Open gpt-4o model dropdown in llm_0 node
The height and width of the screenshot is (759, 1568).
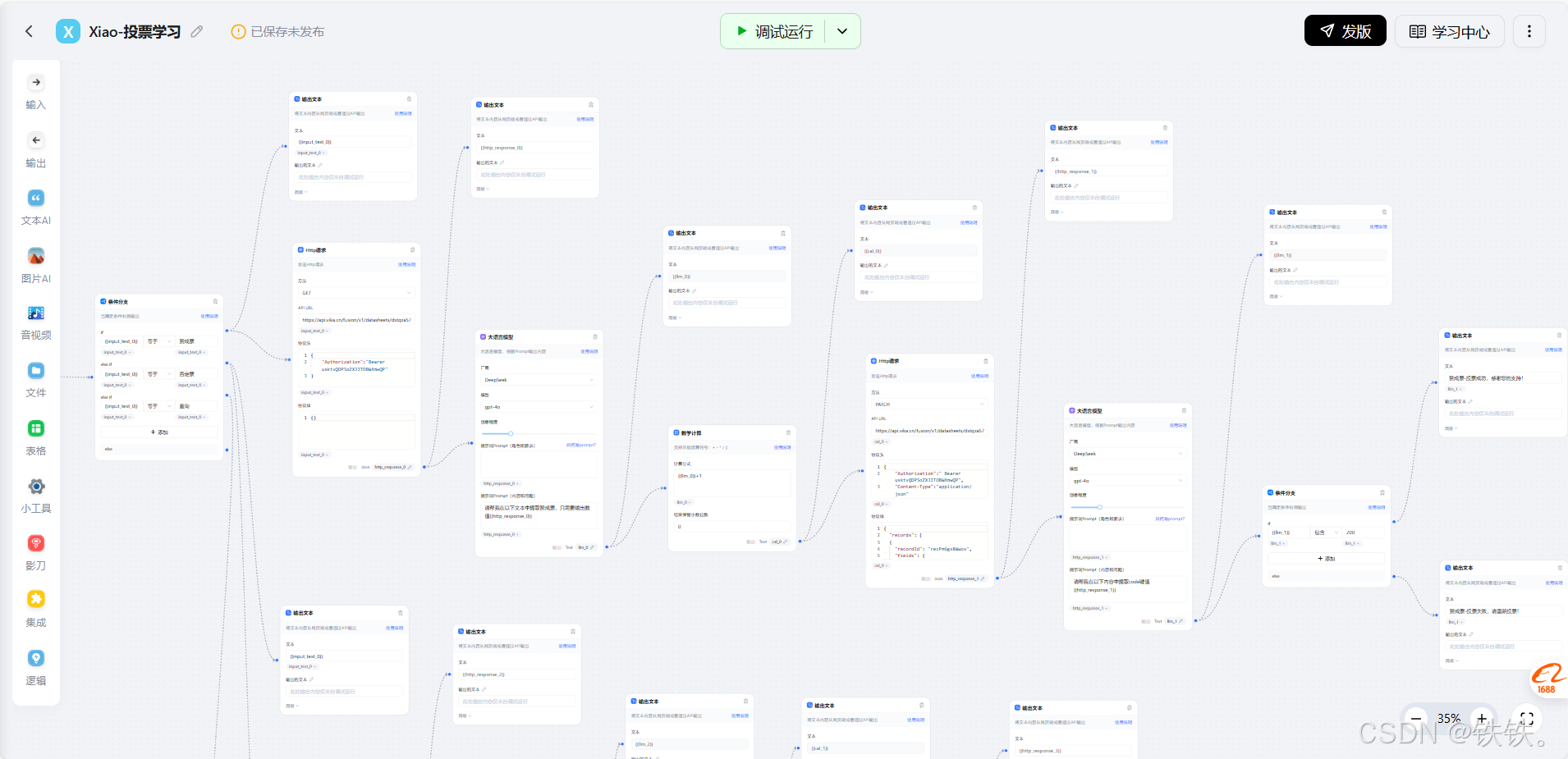point(539,407)
